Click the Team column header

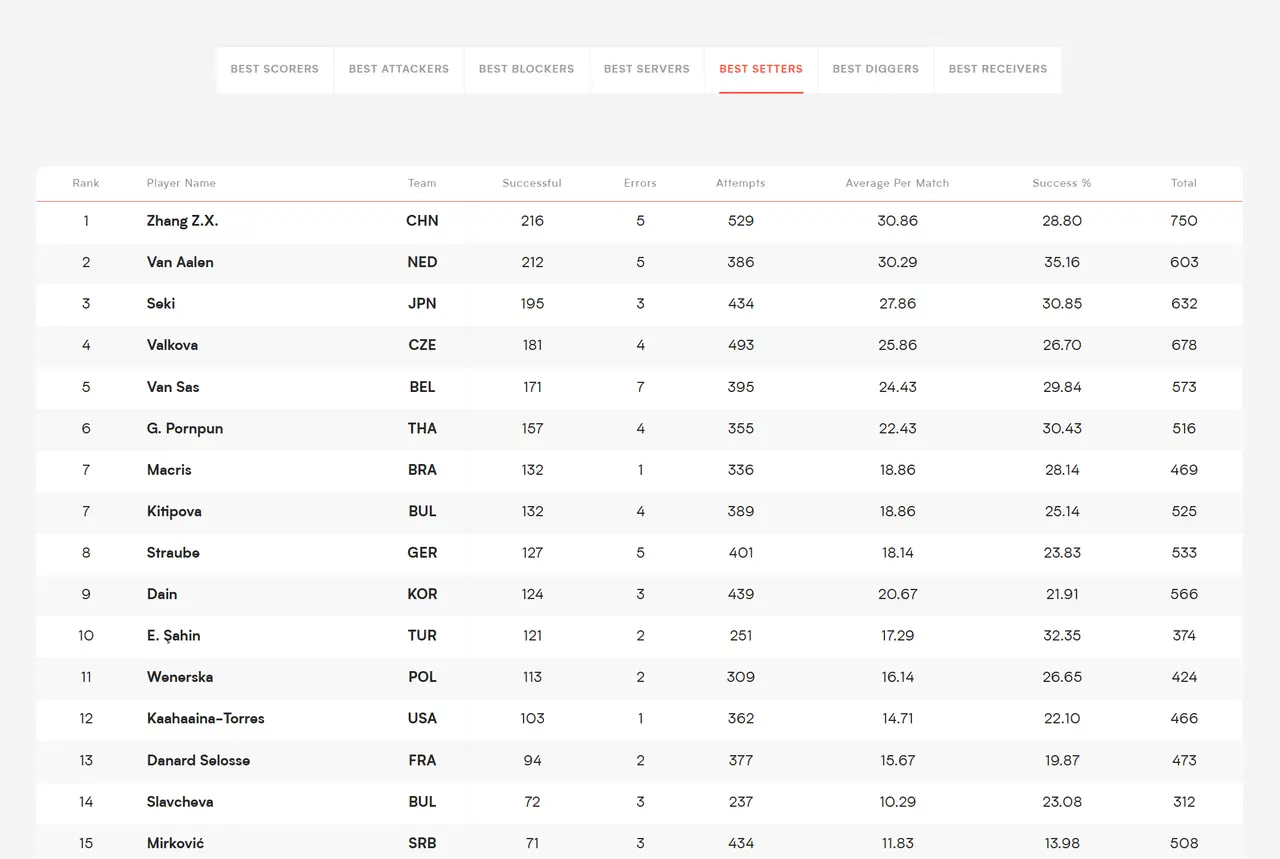422,183
